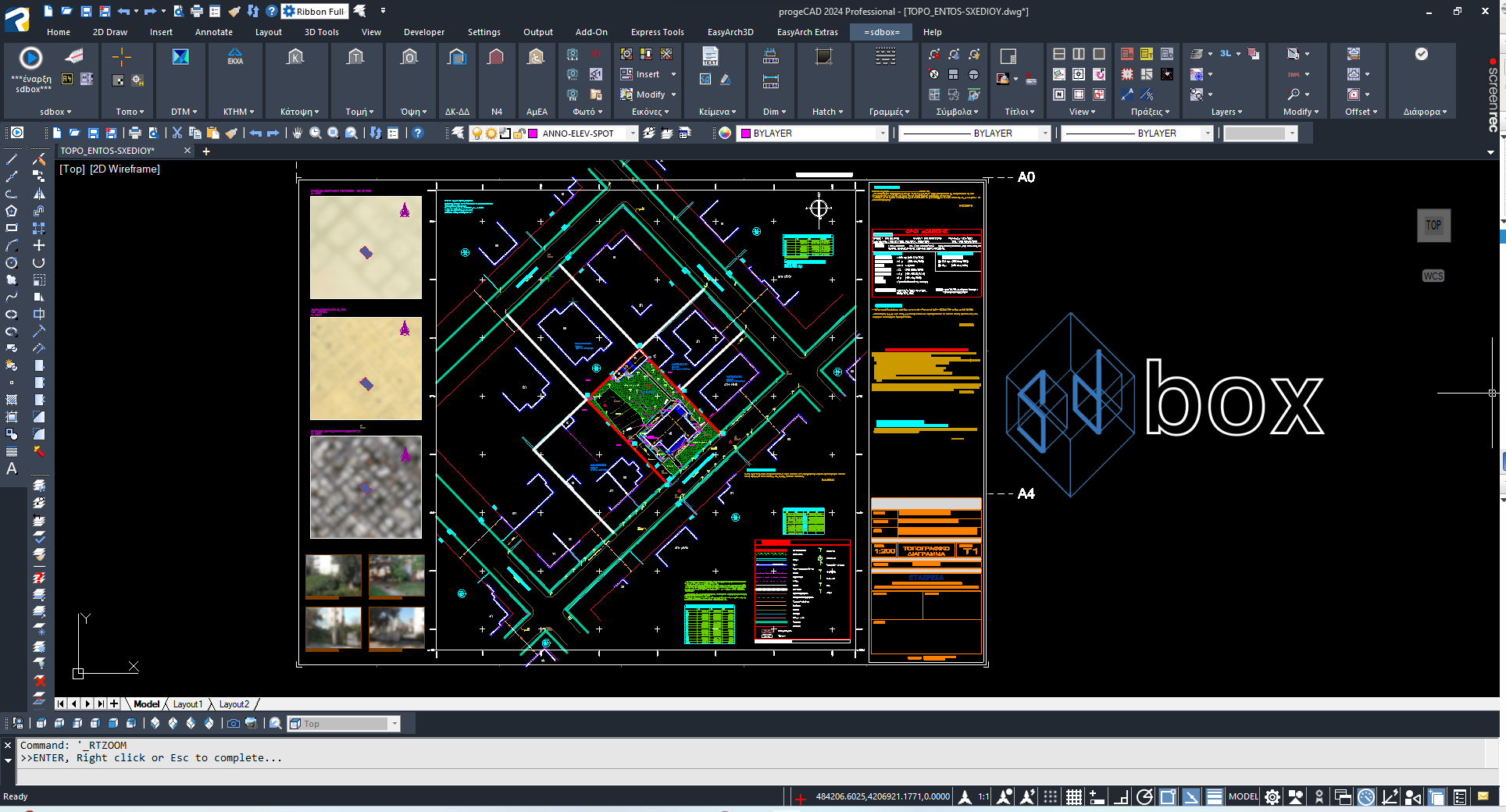The image size is (1506, 812).
Task: Expand the Hatch ribbon panel
Action: [x=827, y=112]
